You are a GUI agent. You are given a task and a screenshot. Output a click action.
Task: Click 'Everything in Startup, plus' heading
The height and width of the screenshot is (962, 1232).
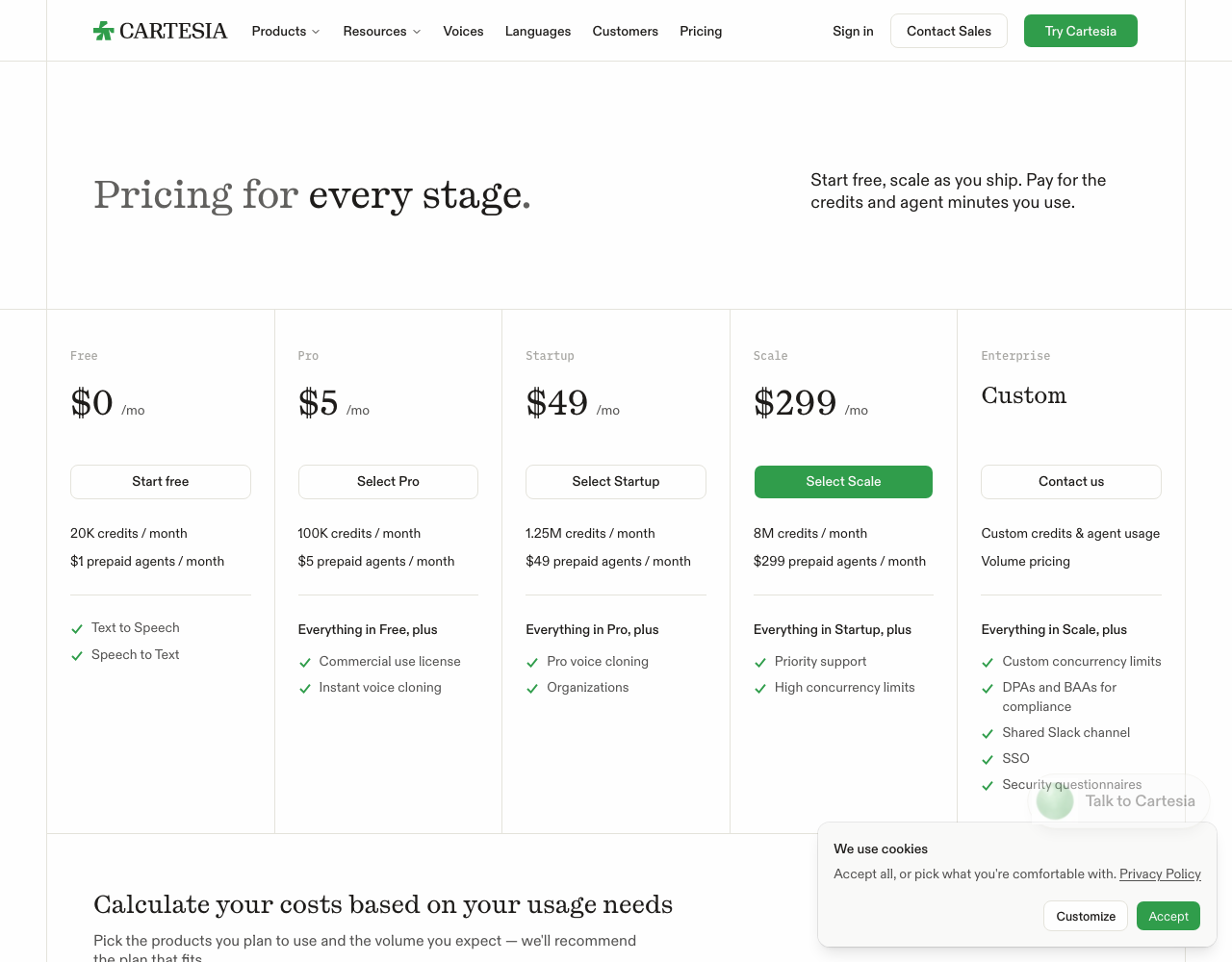click(x=833, y=629)
